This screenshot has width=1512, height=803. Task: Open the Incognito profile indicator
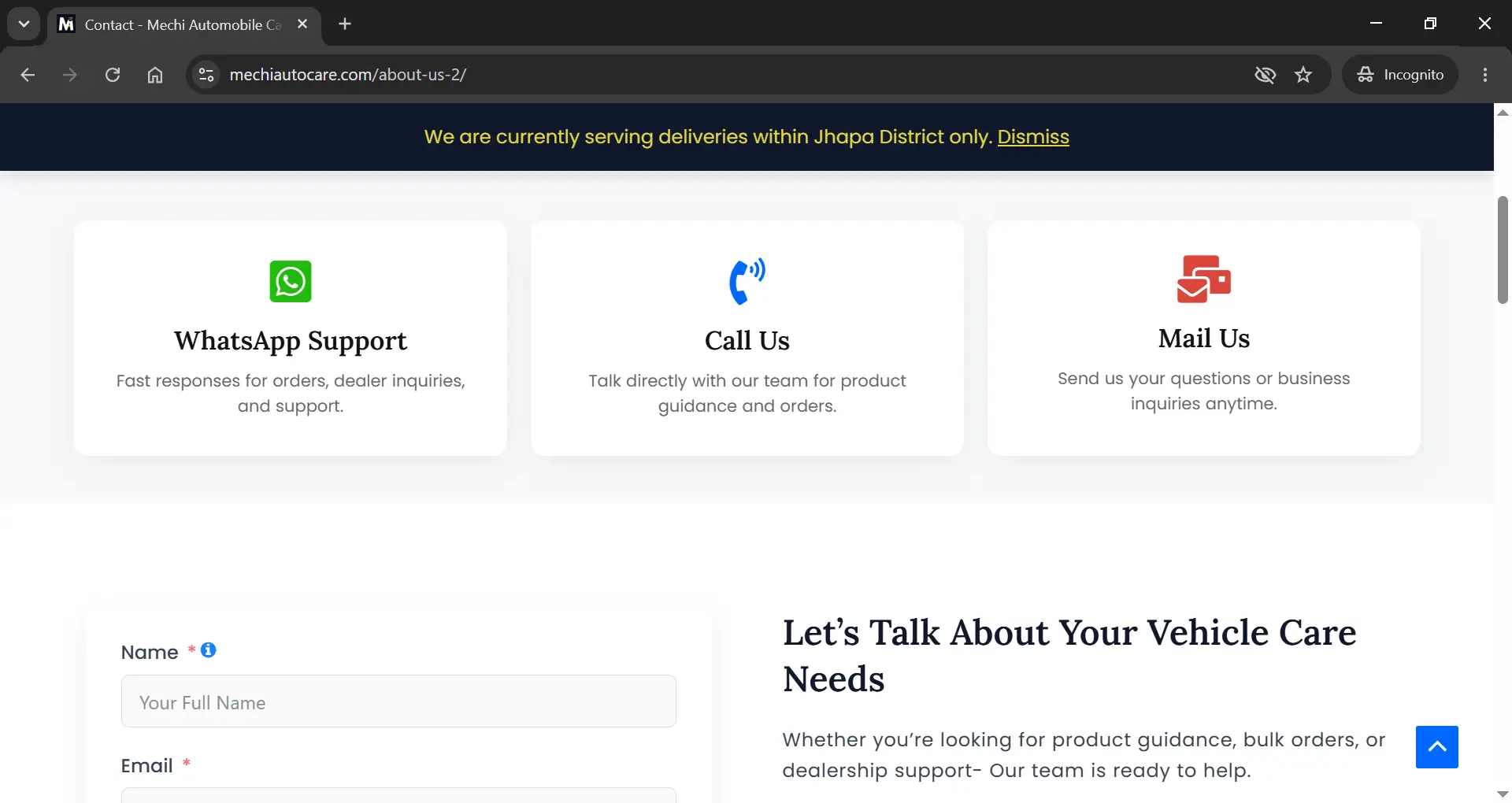tap(1400, 75)
